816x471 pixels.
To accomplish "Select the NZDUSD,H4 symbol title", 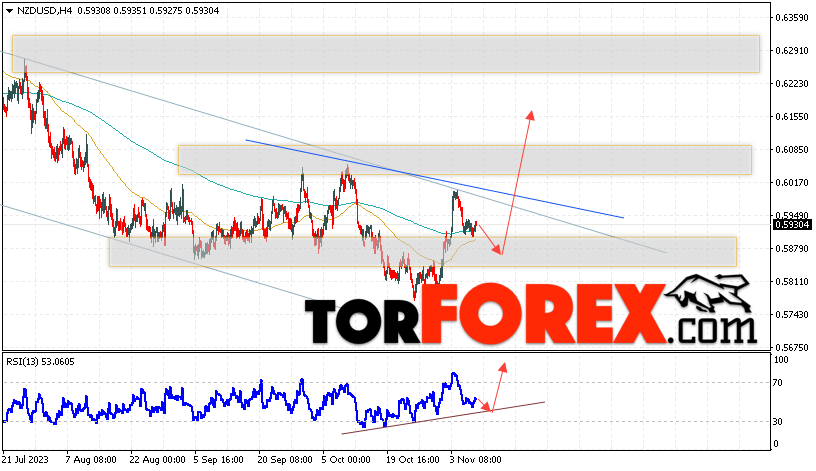I will (x=45, y=11).
